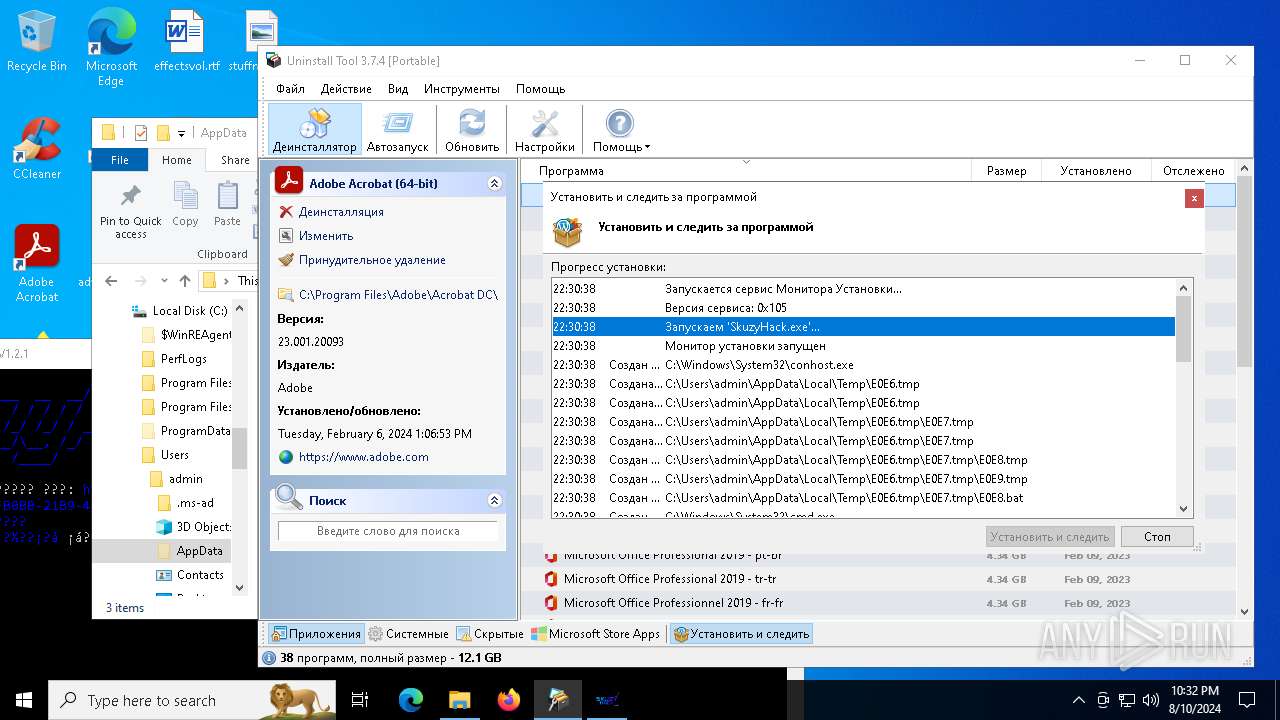The image size is (1280, 720).
Task: Open the Помощь menu in menu bar
Action: [x=540, y=89]
